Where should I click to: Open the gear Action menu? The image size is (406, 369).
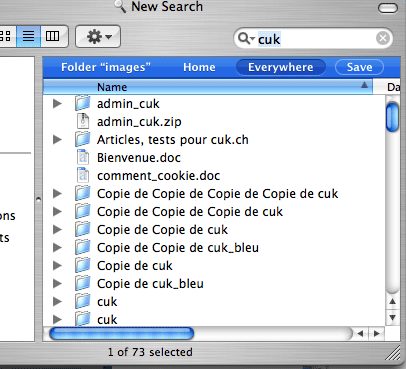pos(98,36)
